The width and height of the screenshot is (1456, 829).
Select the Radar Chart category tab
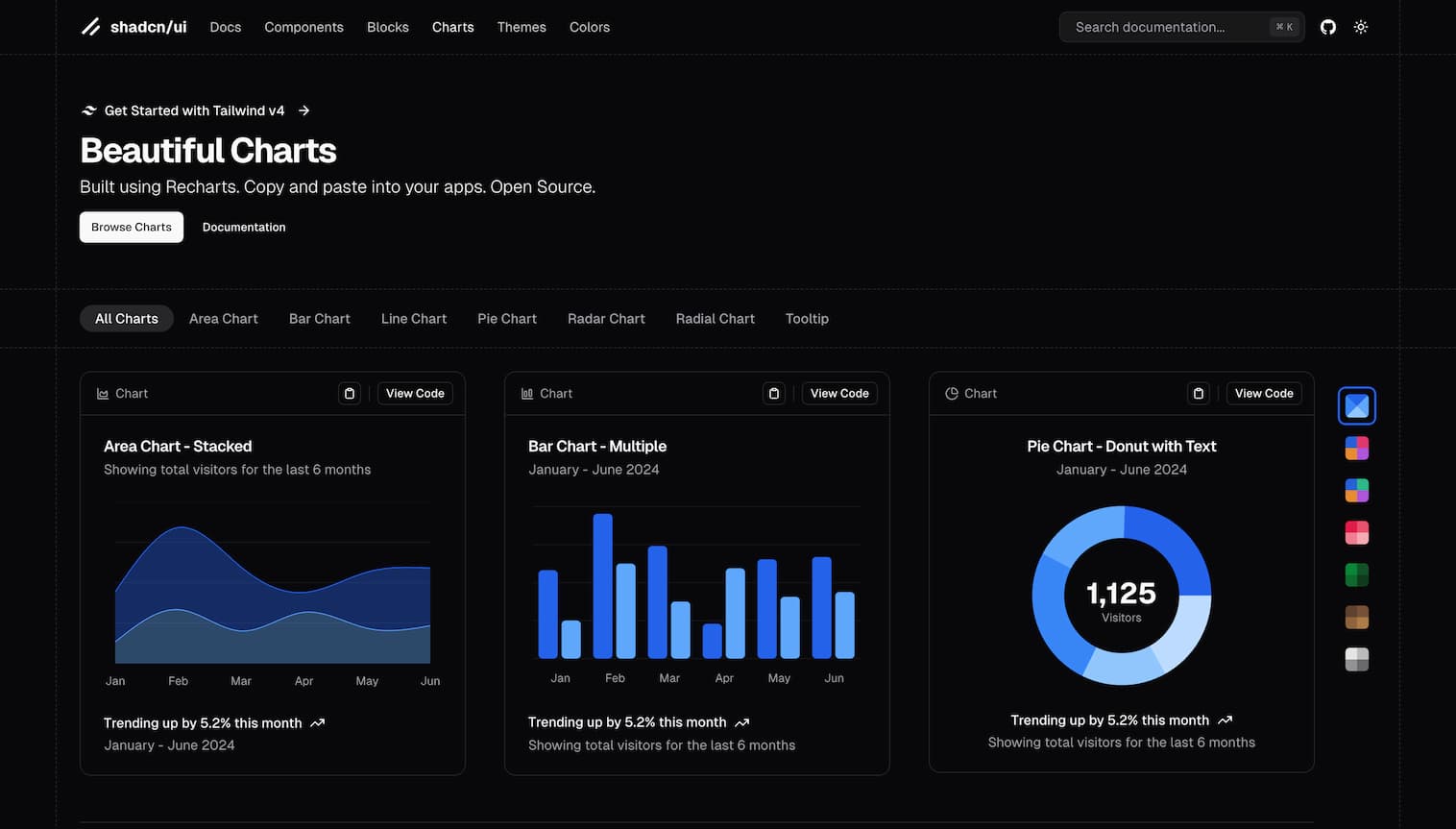point(606,318)
